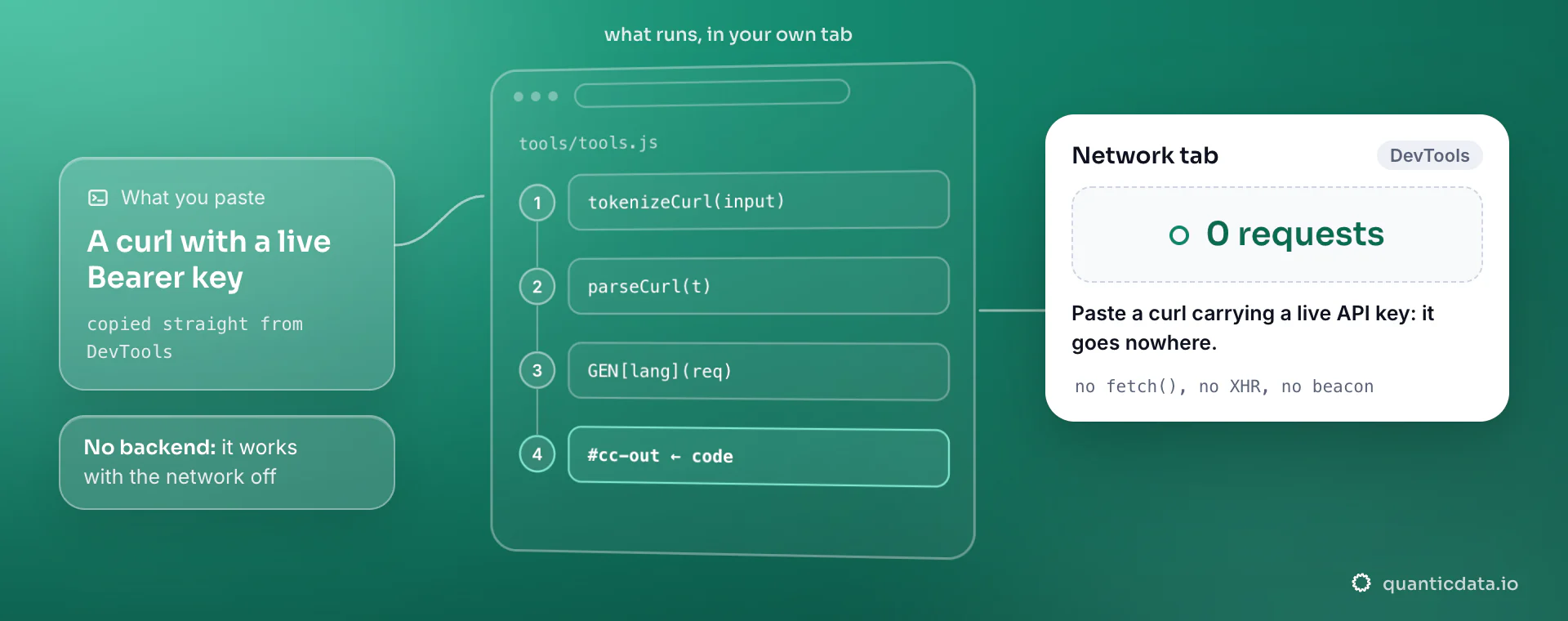
Task: Open the GEN[lang](req) step box
Action: coord(759,371)
